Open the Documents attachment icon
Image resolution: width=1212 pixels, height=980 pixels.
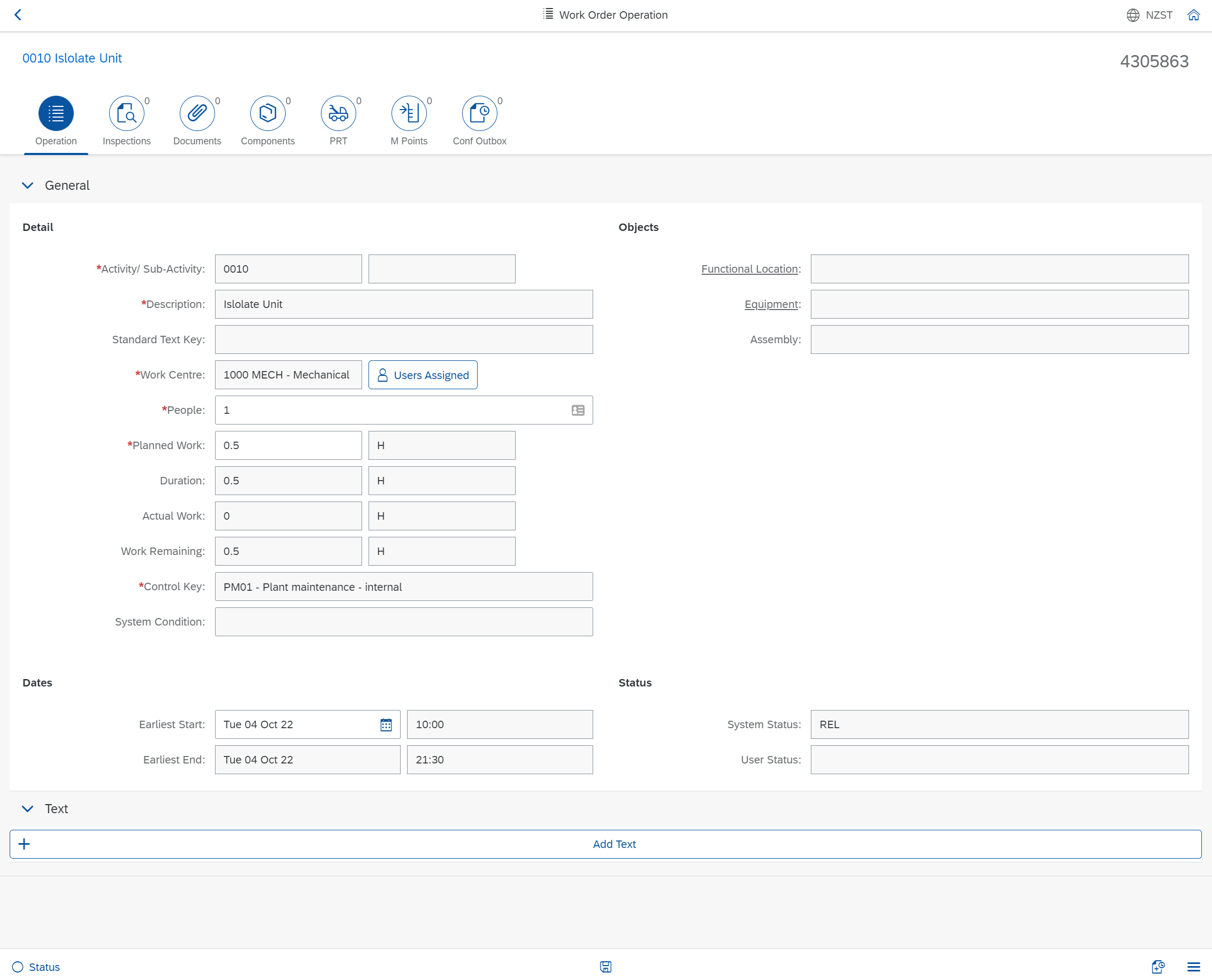tap(196, 113)
